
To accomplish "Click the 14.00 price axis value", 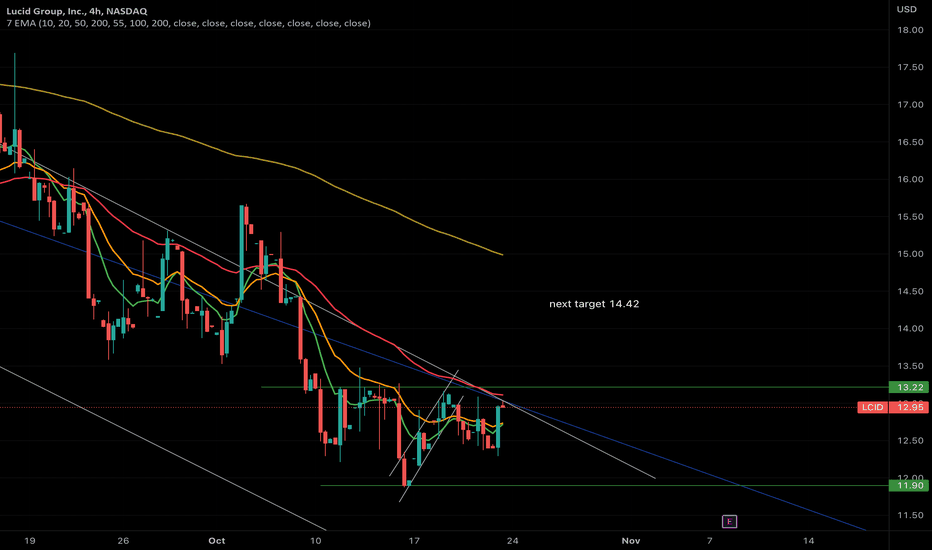I will coord(910,328).
